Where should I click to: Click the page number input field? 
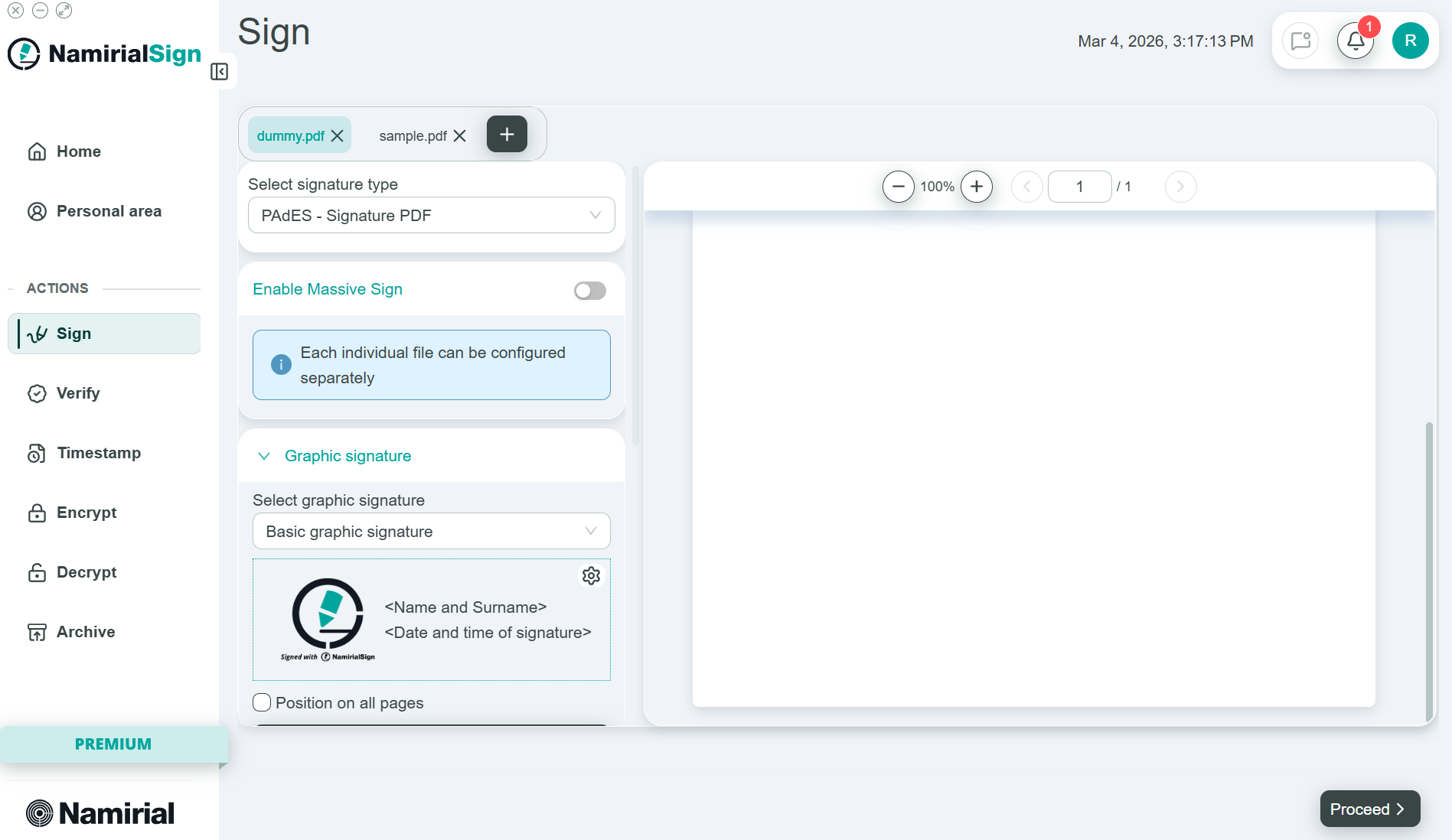[x=1079, y=187]
